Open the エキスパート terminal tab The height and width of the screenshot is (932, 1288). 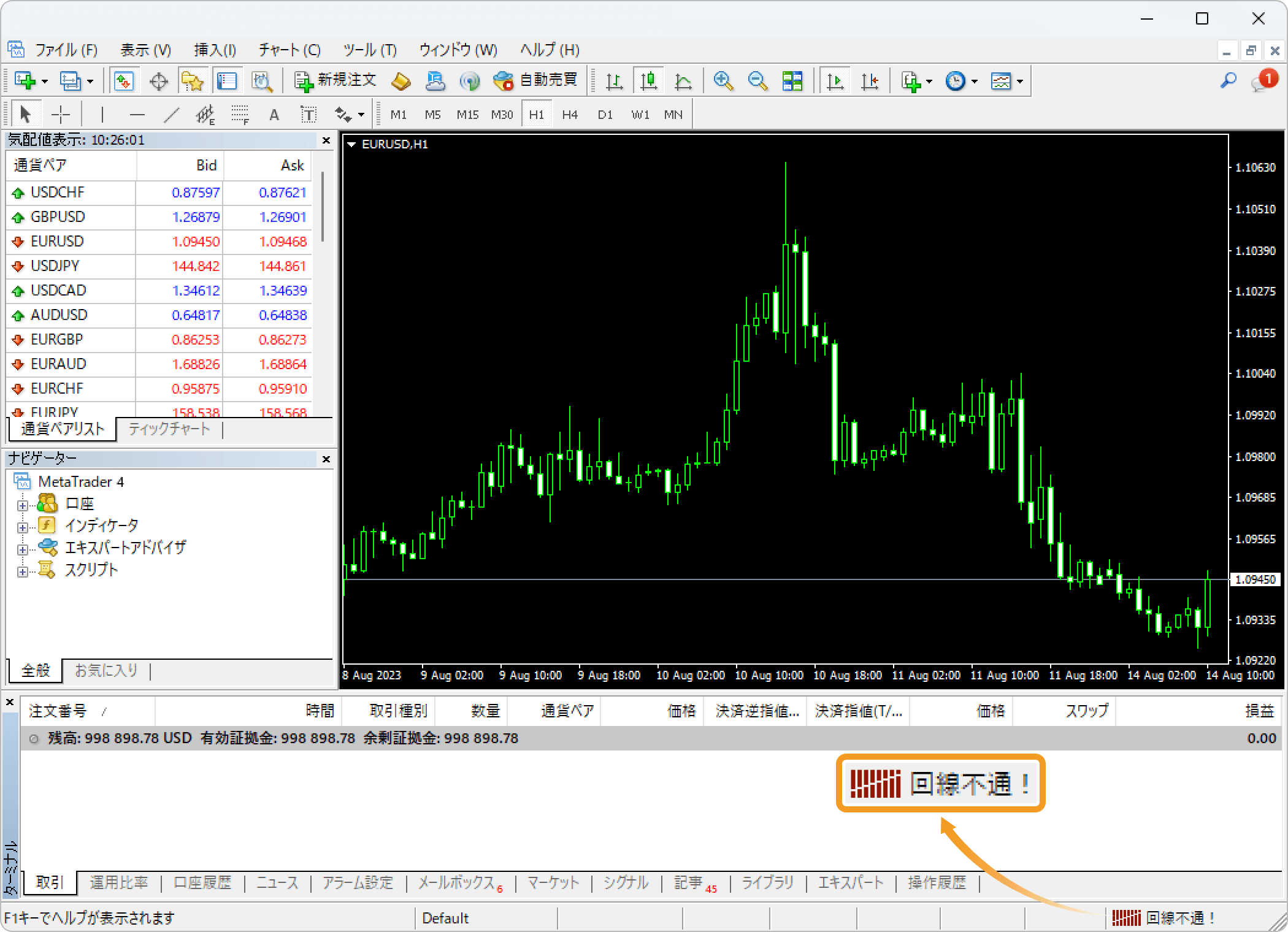tap(851, 882)
